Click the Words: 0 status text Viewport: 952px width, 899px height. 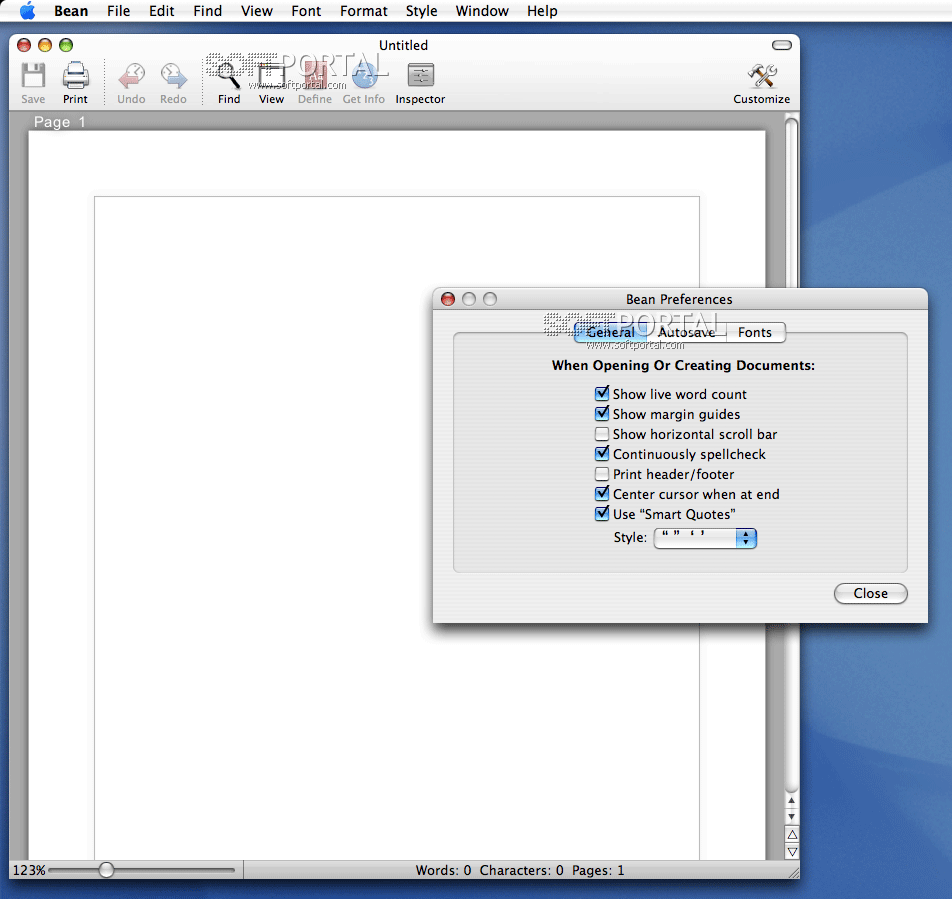coord(443,870)
